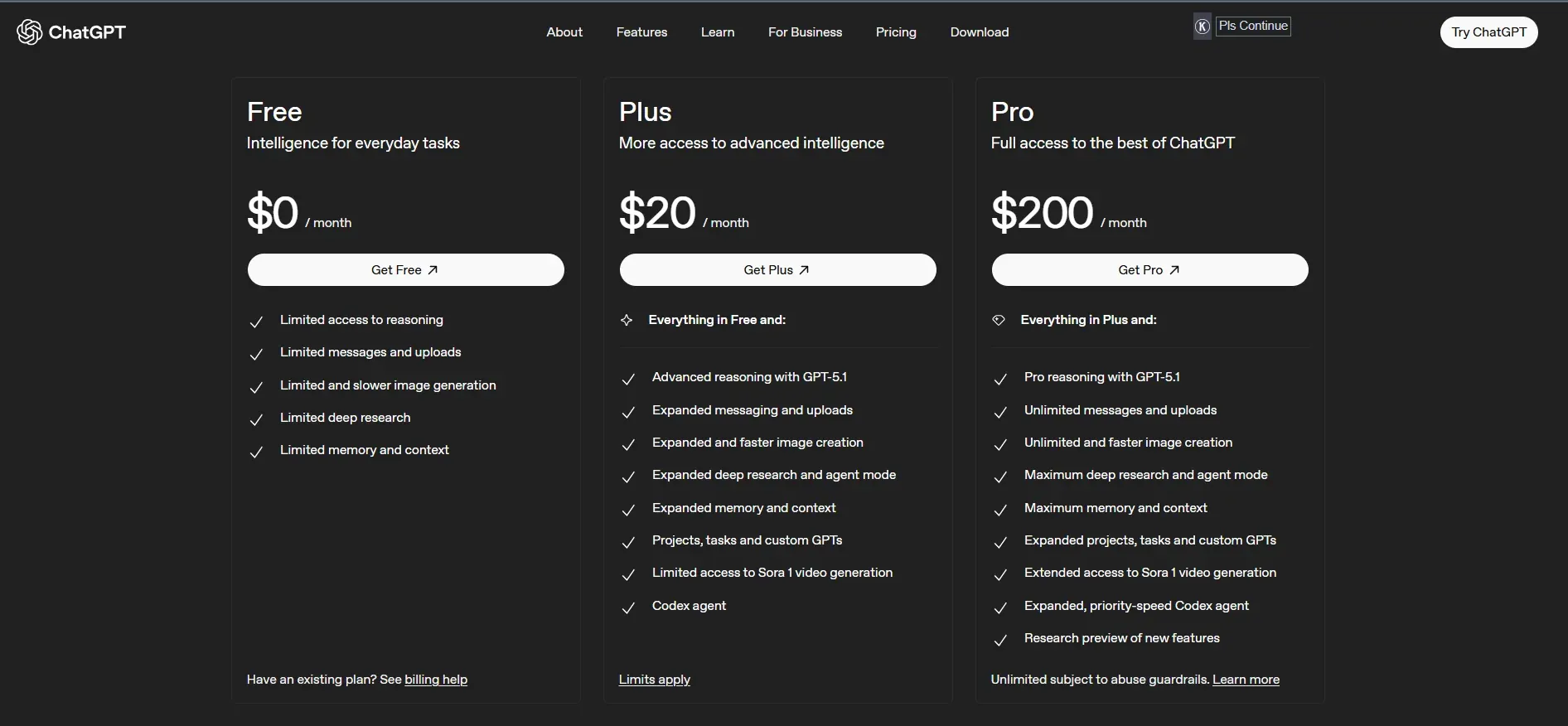
Task: Click the checkmark beside 'Research preview of new features'
Action: point(999,641)
